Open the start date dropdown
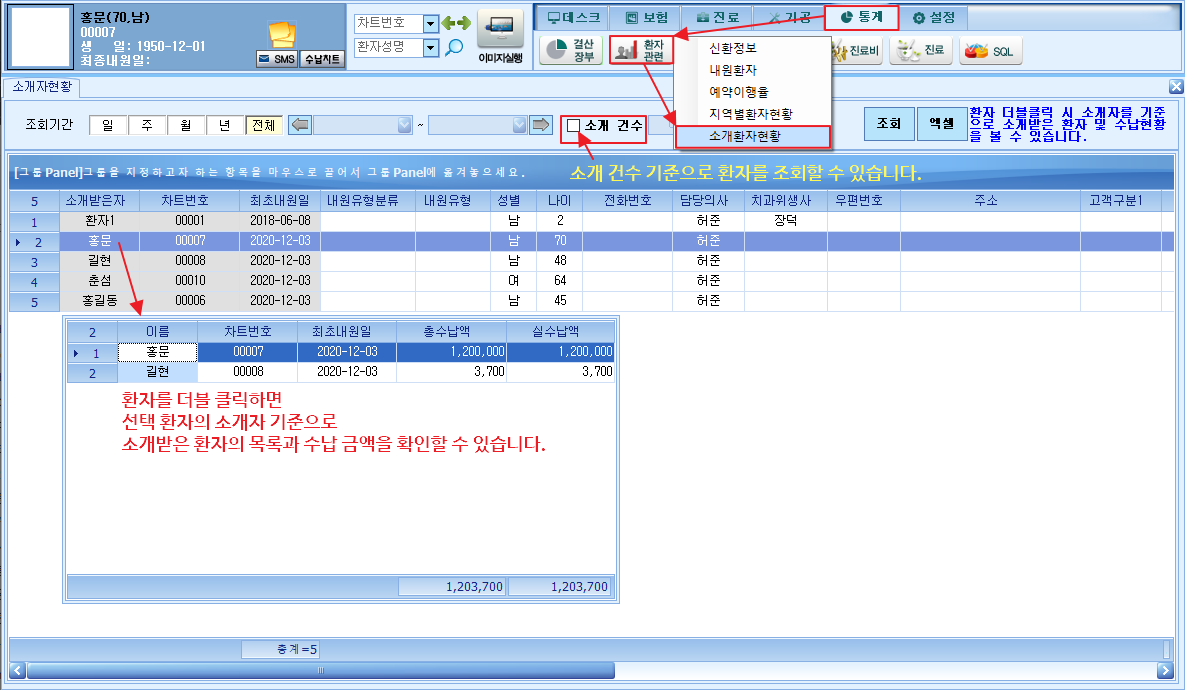1185x690 pixels. tap(404, 125)
